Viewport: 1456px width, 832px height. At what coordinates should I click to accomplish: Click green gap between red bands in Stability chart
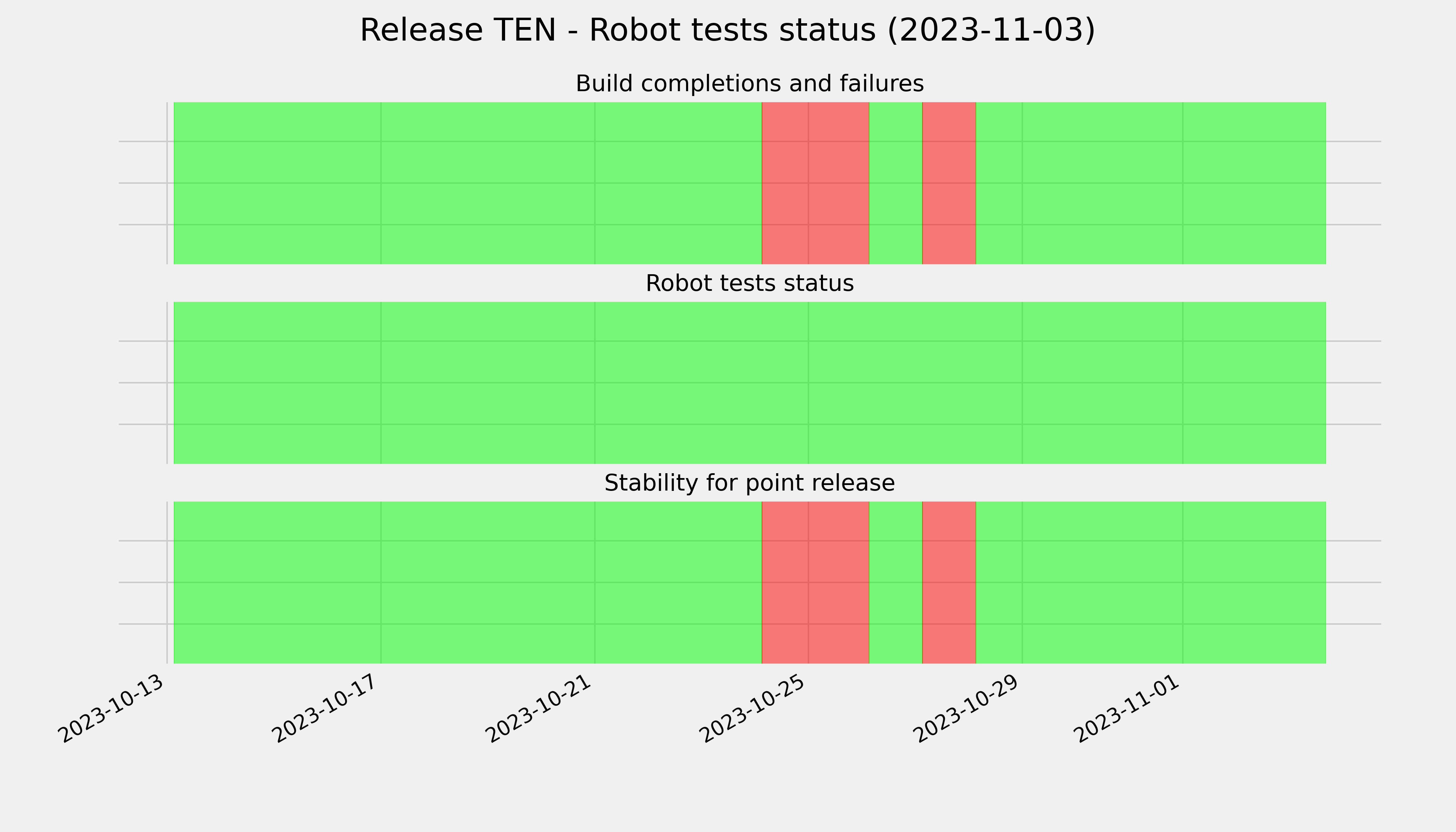[x=895, y=582]
